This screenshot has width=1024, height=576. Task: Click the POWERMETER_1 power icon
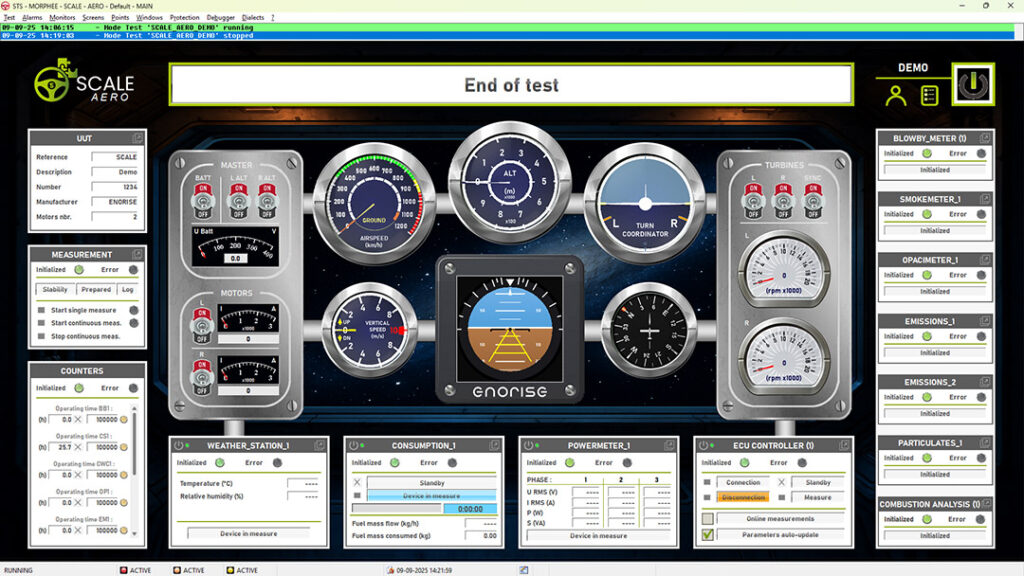coord(528,445)
